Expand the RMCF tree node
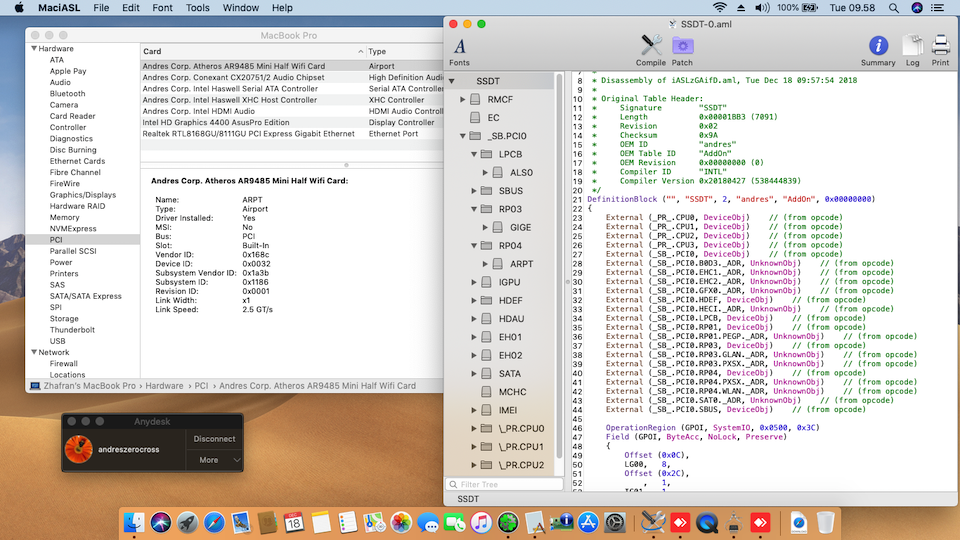This screenshot has width=960, height=540. pyautogui.click(x=463, y=100)
